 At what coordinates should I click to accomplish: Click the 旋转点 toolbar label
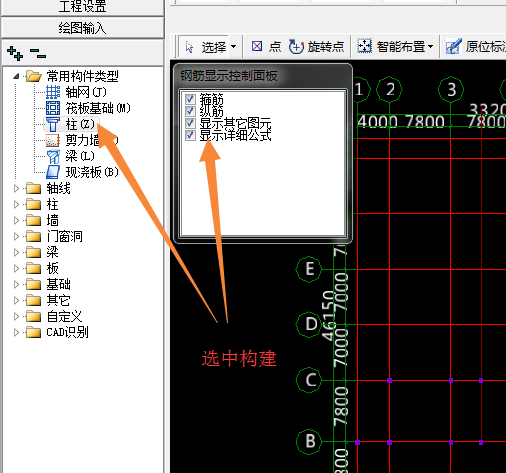click(326, 47)
